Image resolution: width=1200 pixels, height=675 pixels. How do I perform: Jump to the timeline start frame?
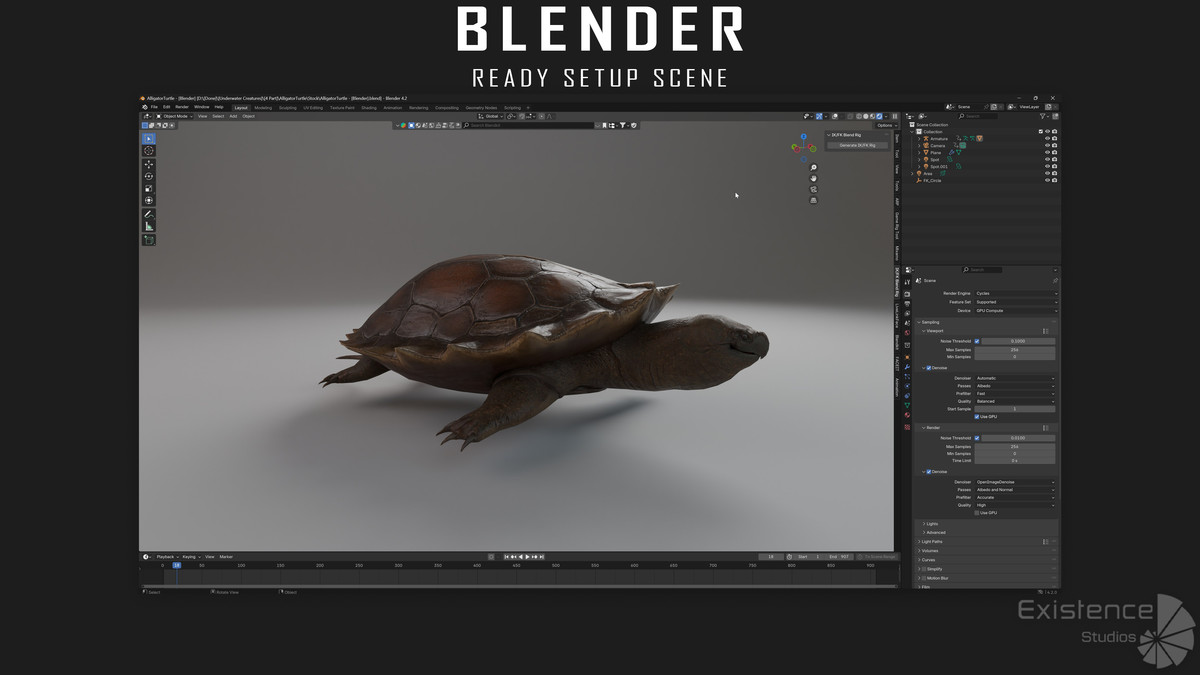pos(506,557)
